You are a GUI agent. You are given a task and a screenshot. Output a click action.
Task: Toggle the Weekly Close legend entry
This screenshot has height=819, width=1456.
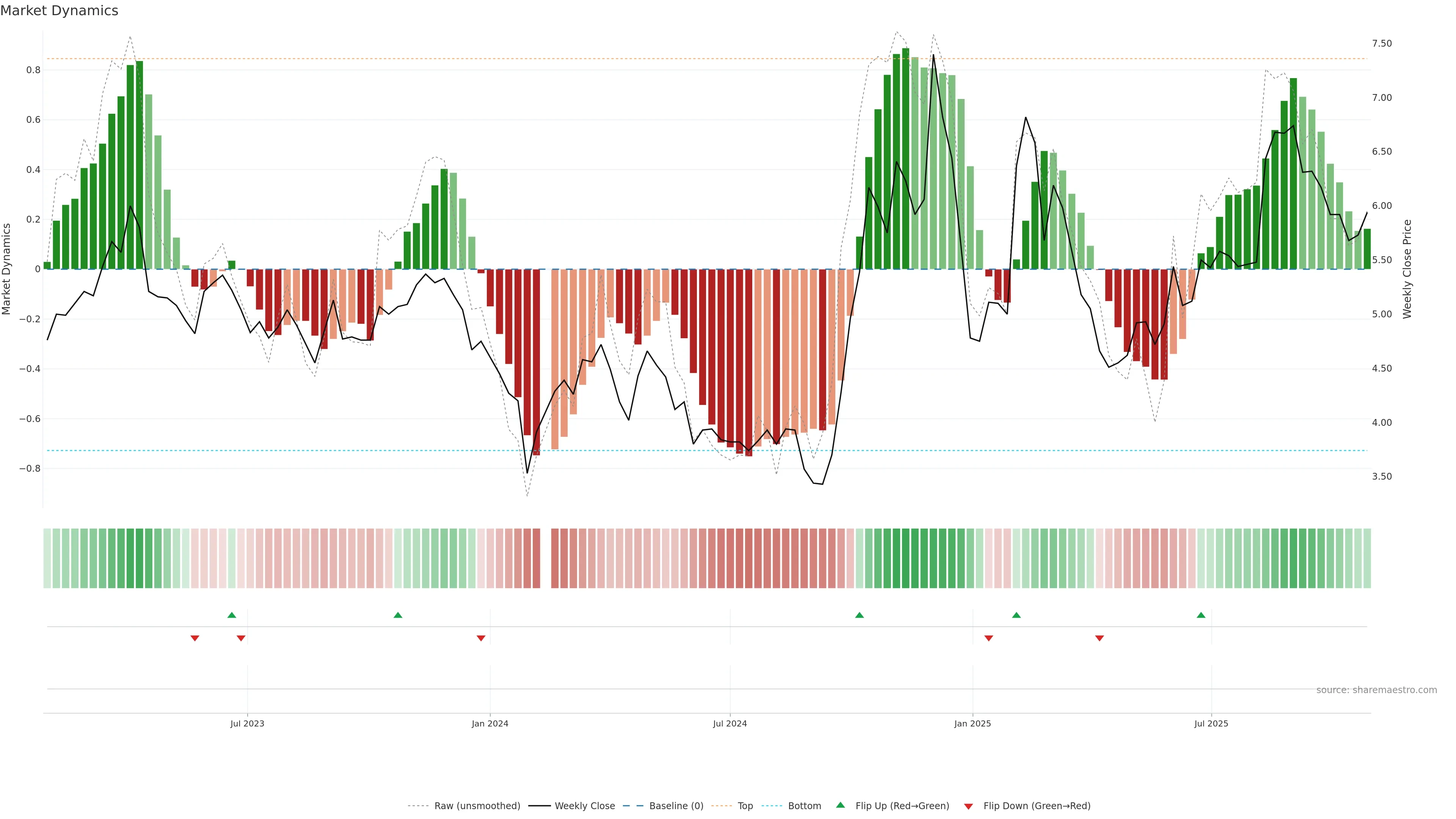584,806
